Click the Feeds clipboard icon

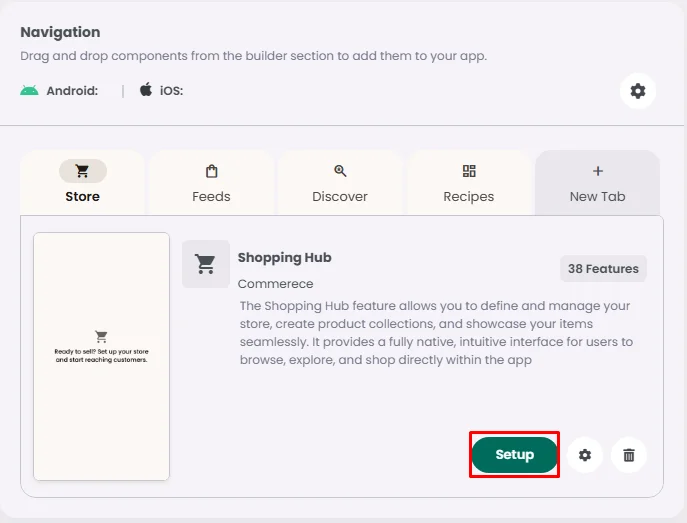pos(211,171)
